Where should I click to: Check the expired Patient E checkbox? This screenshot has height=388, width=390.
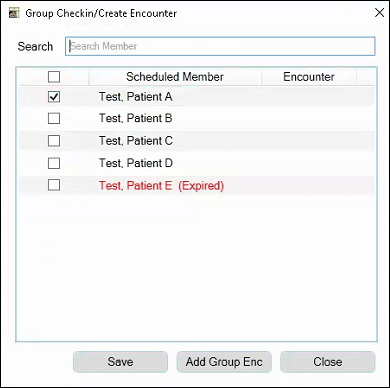[x=54, y=185]
